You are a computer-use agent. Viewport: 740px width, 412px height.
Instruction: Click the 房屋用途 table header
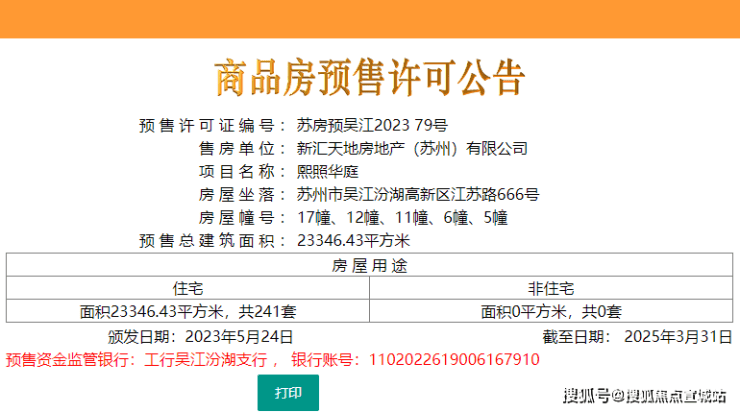coord(370,265)
